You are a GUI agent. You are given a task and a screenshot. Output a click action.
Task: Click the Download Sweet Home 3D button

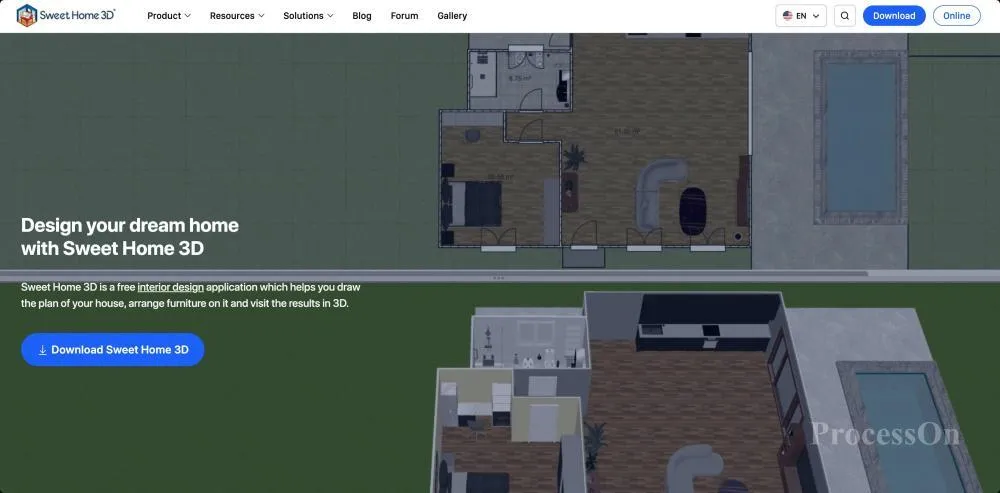click(x=113, y=350)
